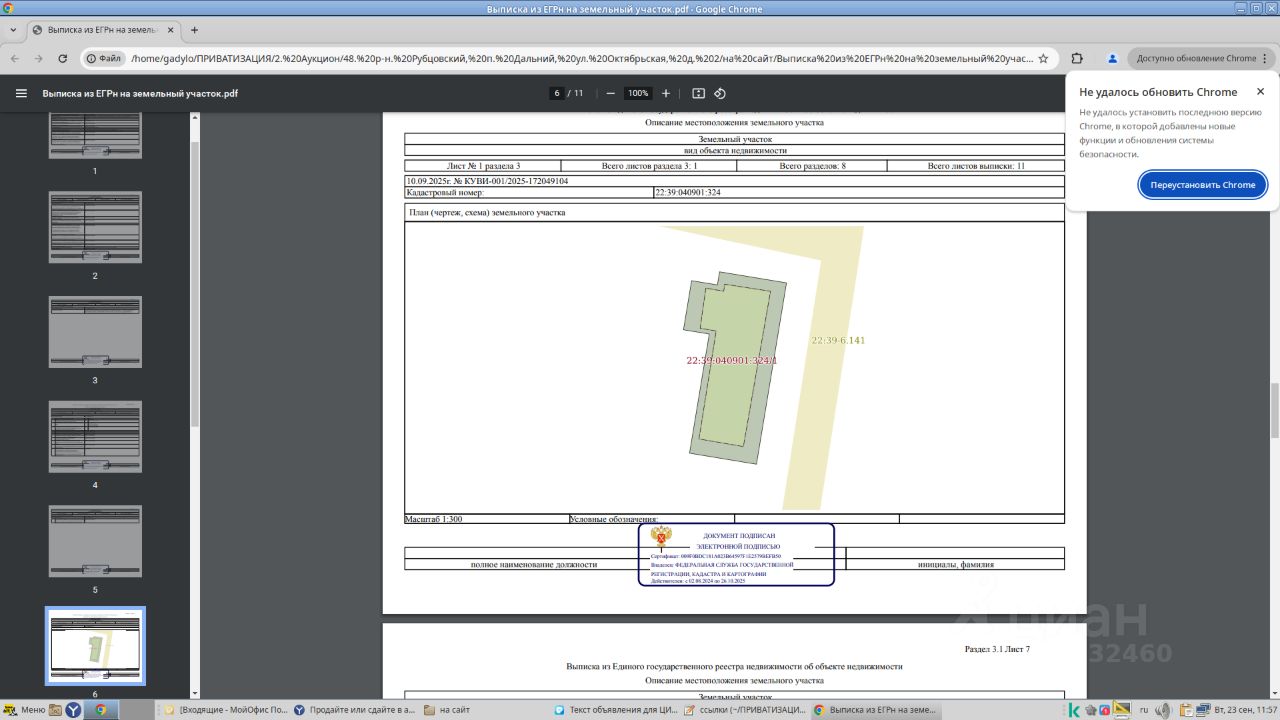Viewport: 1280px width, 720px height.
Task: Click 'Раздел 3.1 Лист 7' text
Action: 997,650
